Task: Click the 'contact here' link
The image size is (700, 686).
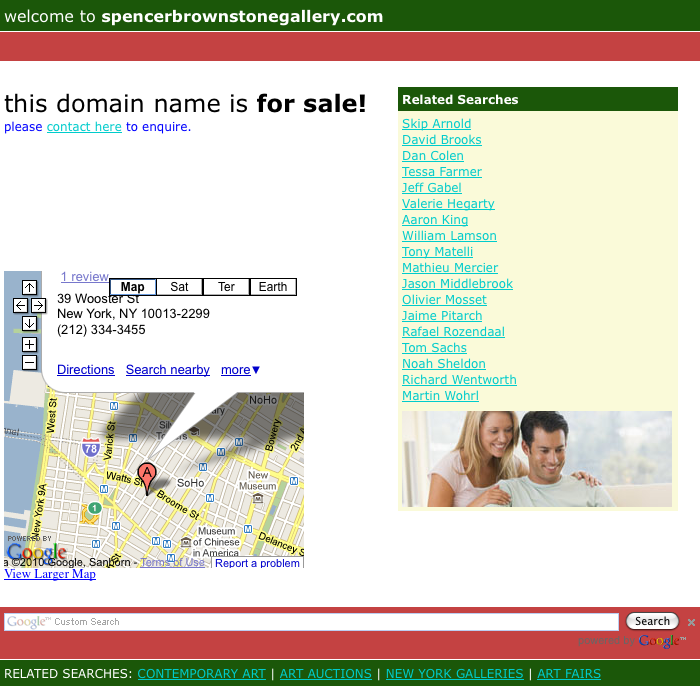Action: [84, 127]
